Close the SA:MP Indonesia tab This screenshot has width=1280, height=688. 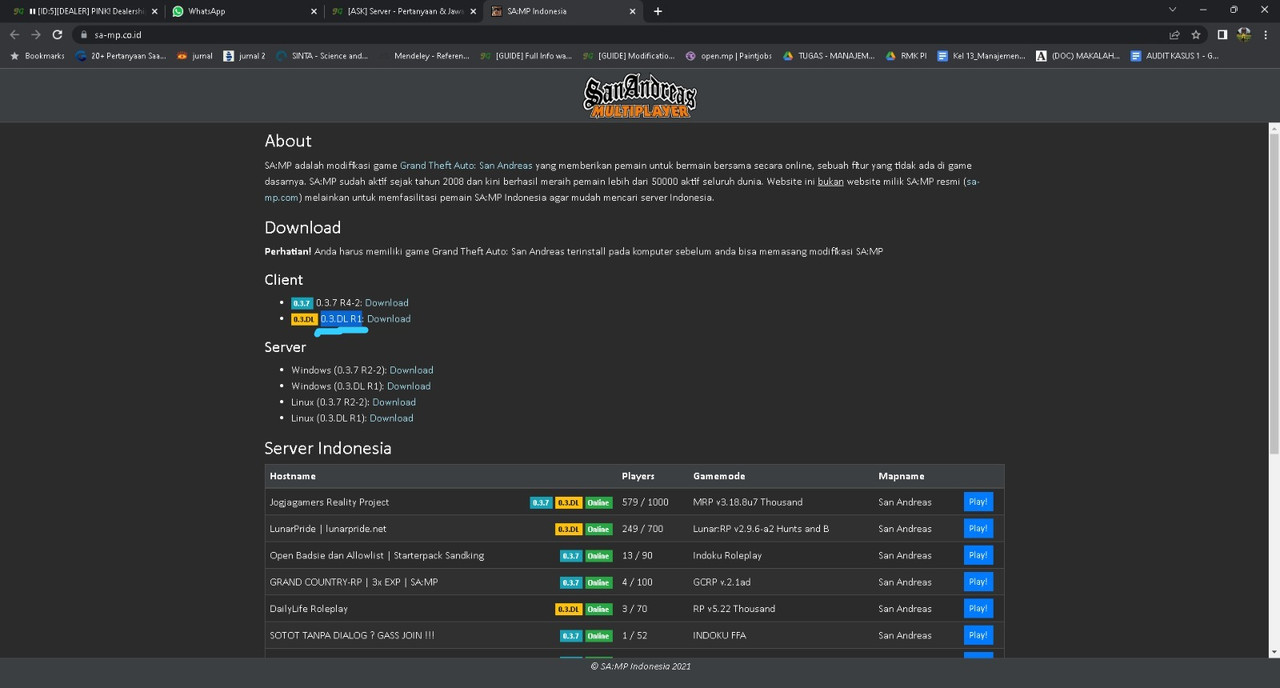coord(632,11)
